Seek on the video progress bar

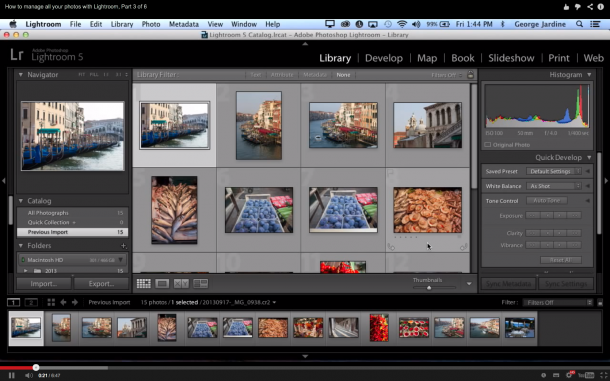click(x=305, y=367)
